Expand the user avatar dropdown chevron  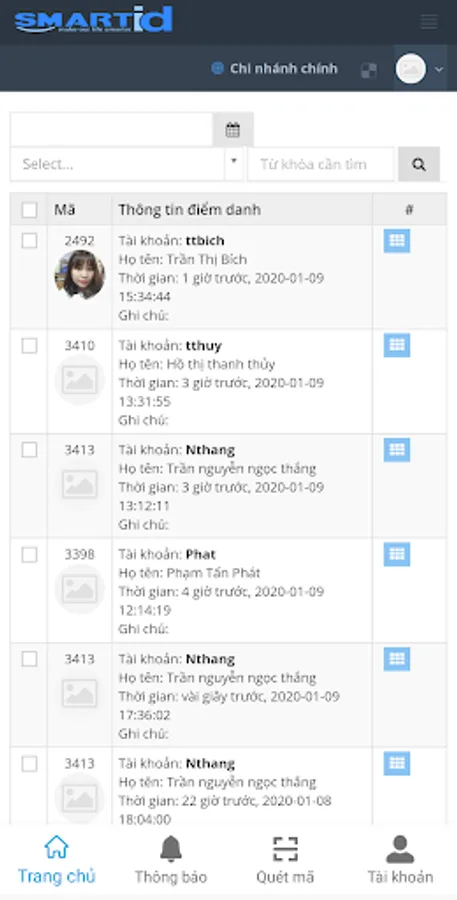pyautogui.click(x=439, y=69)
